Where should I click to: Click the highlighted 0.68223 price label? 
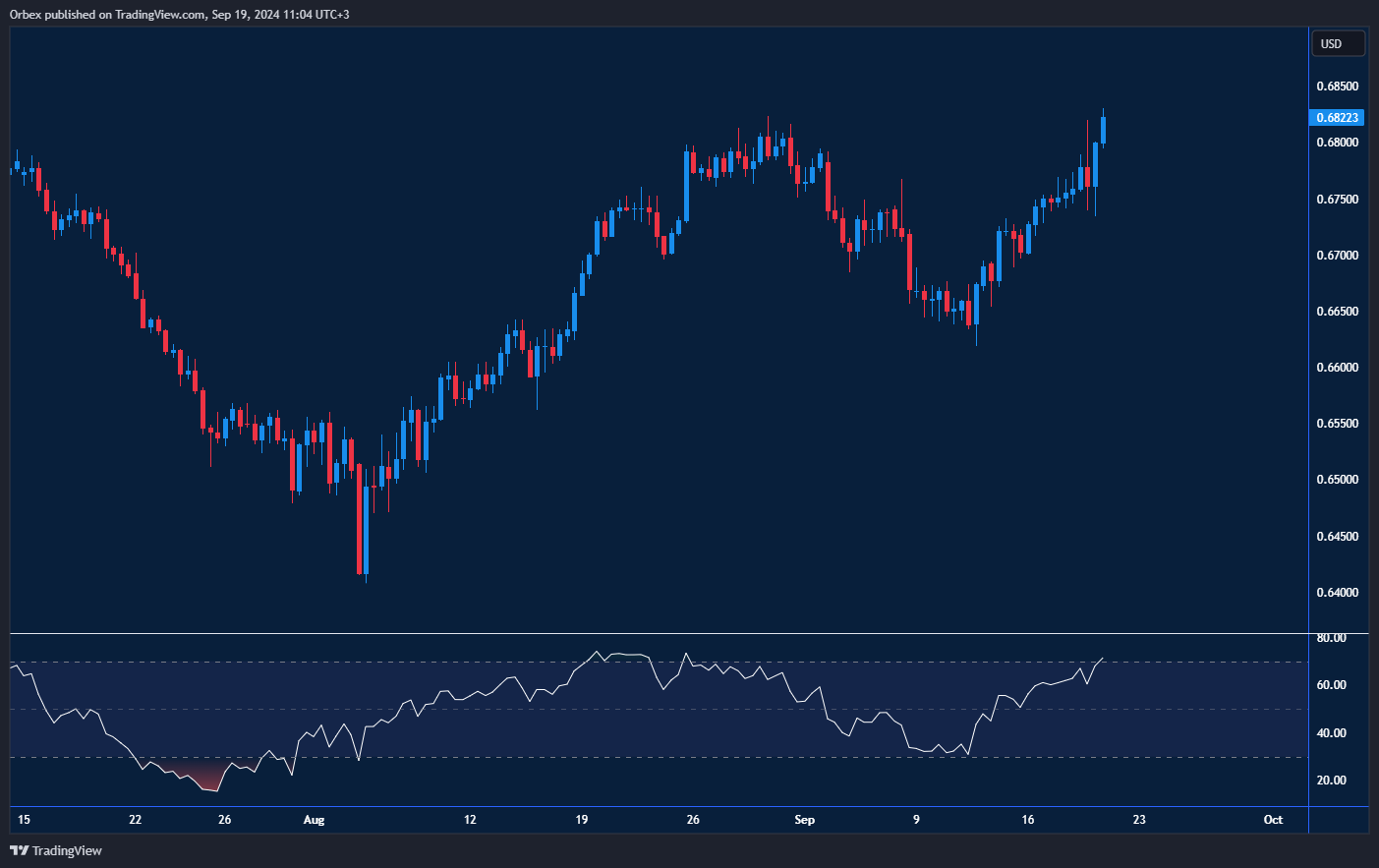(1338, 117)
